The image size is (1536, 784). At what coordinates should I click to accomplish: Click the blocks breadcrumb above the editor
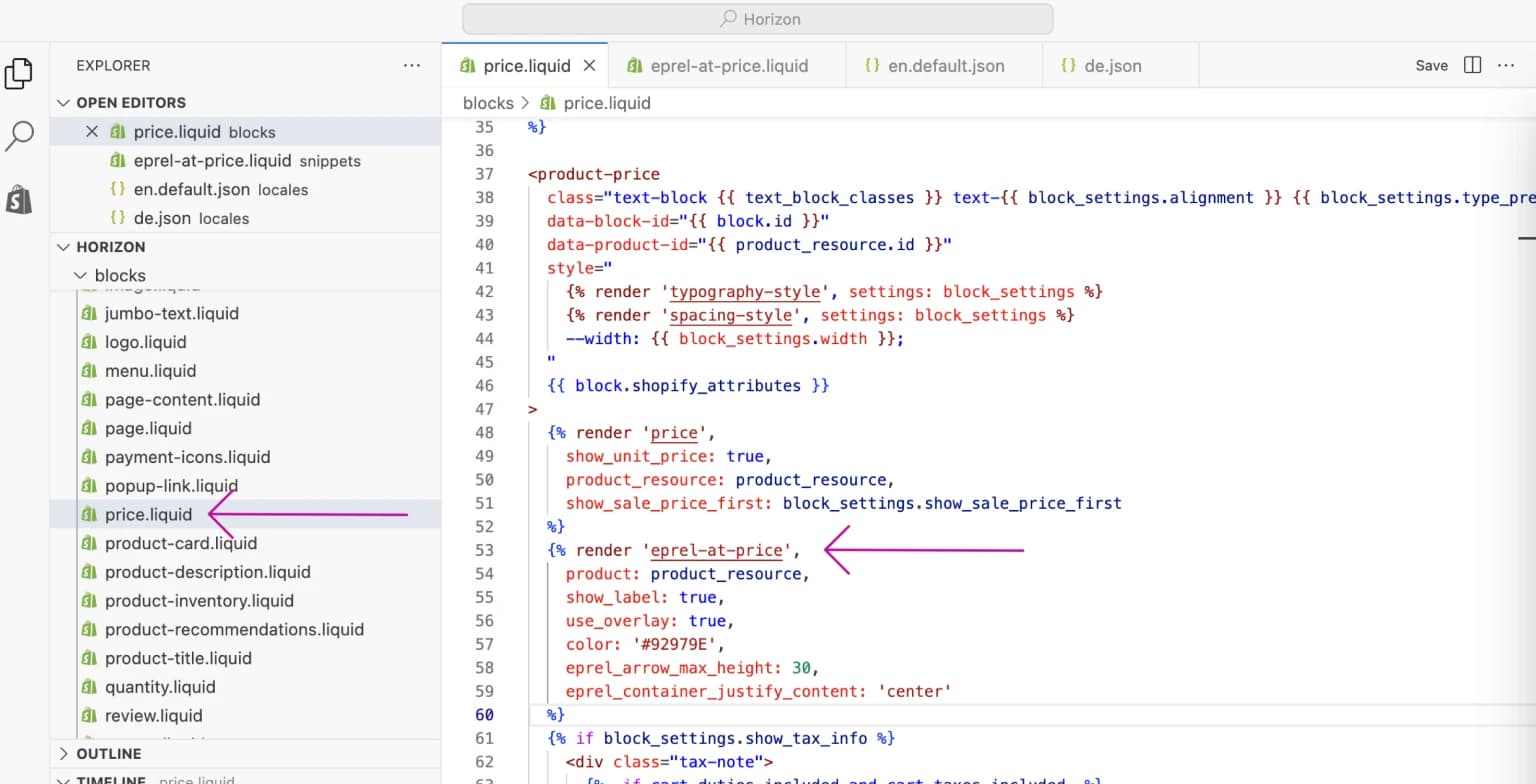click(488, 102)
